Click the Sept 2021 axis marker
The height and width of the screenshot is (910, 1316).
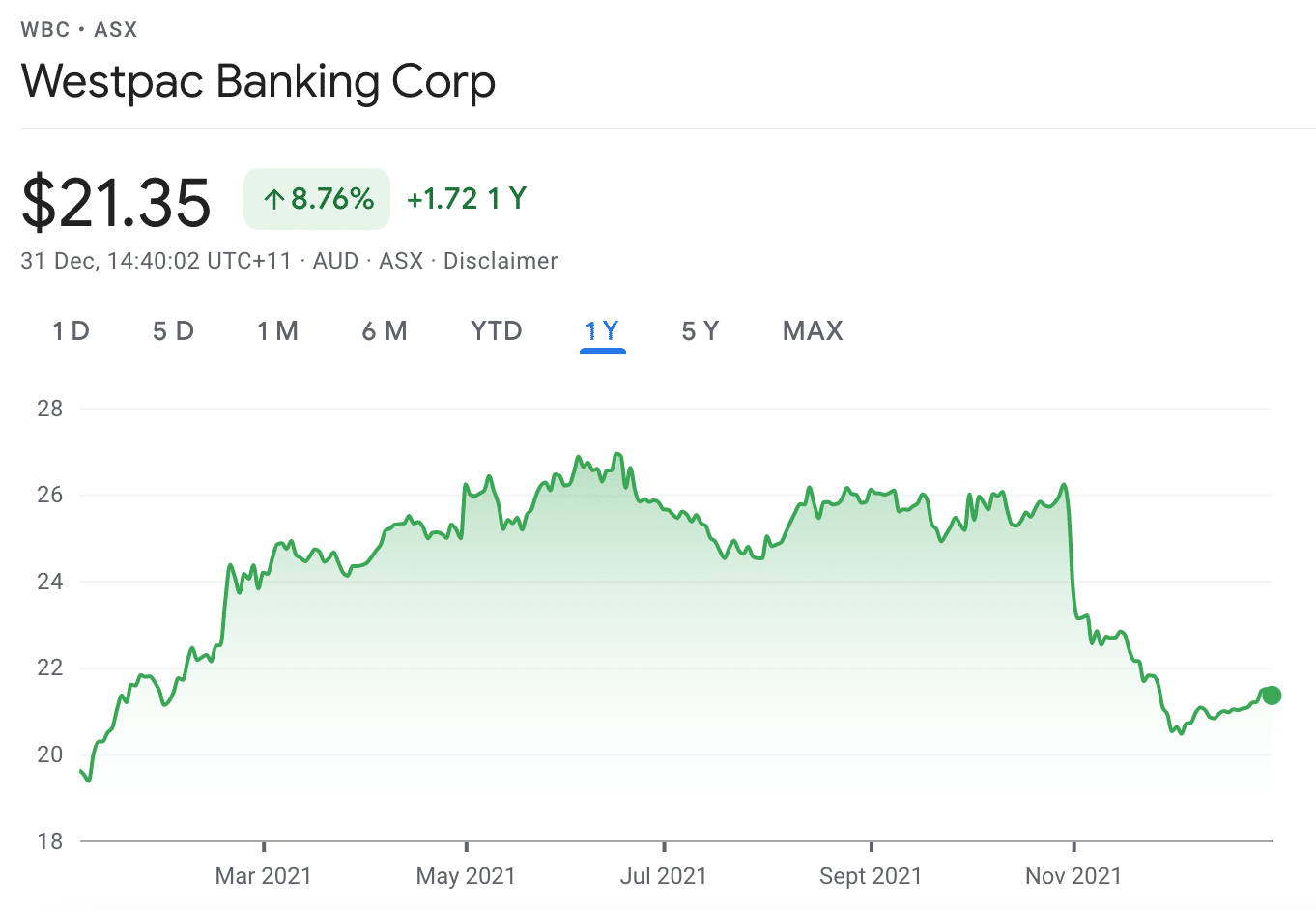pos(871,876)
